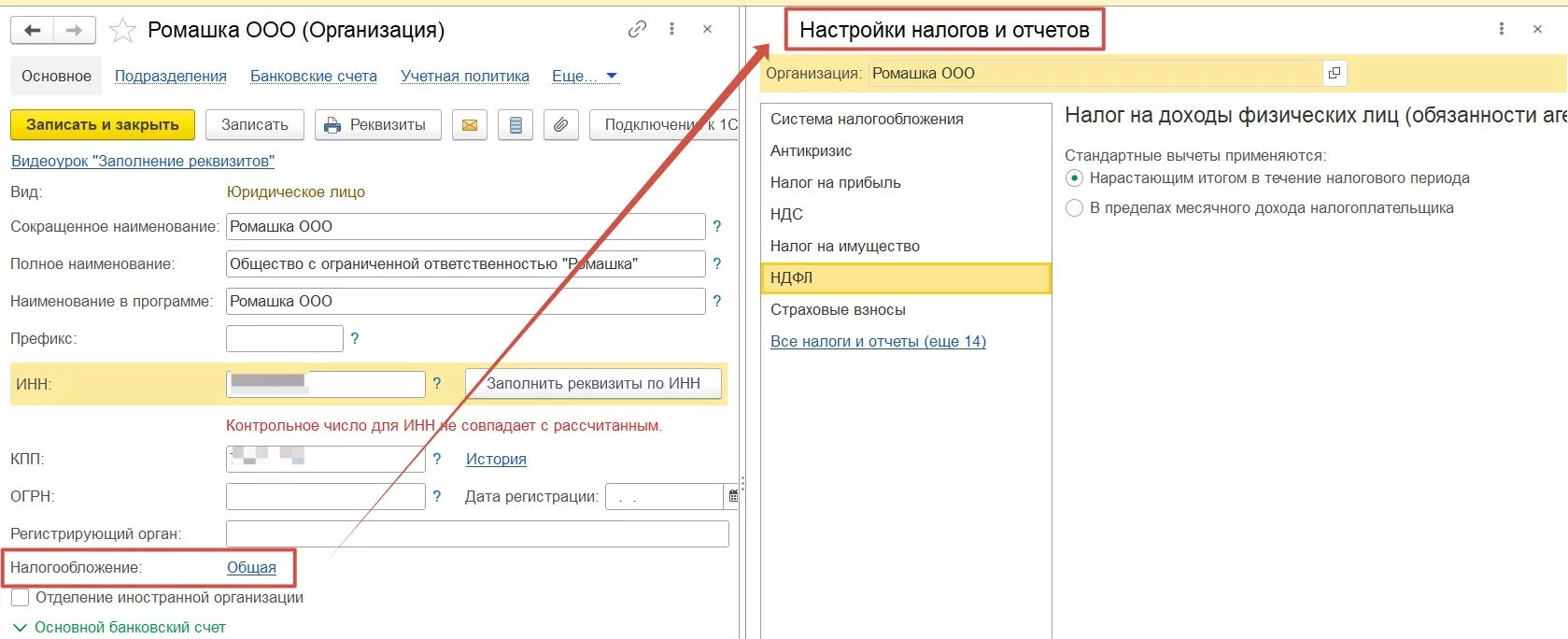The width and height of the screenshot is (1568, 639).
Task: Open the three-dot menu of organization window
Action: 671,29
